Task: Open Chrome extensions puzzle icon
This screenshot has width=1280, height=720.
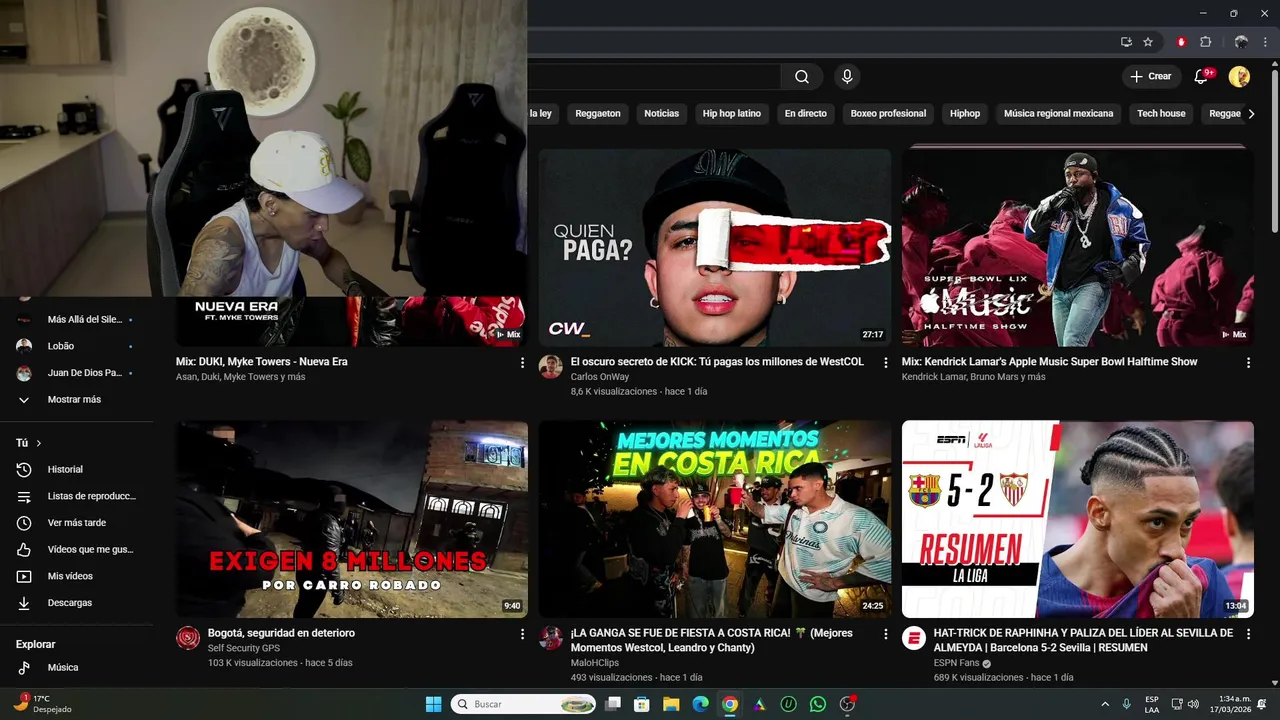Action: (x=1205, y=42)
